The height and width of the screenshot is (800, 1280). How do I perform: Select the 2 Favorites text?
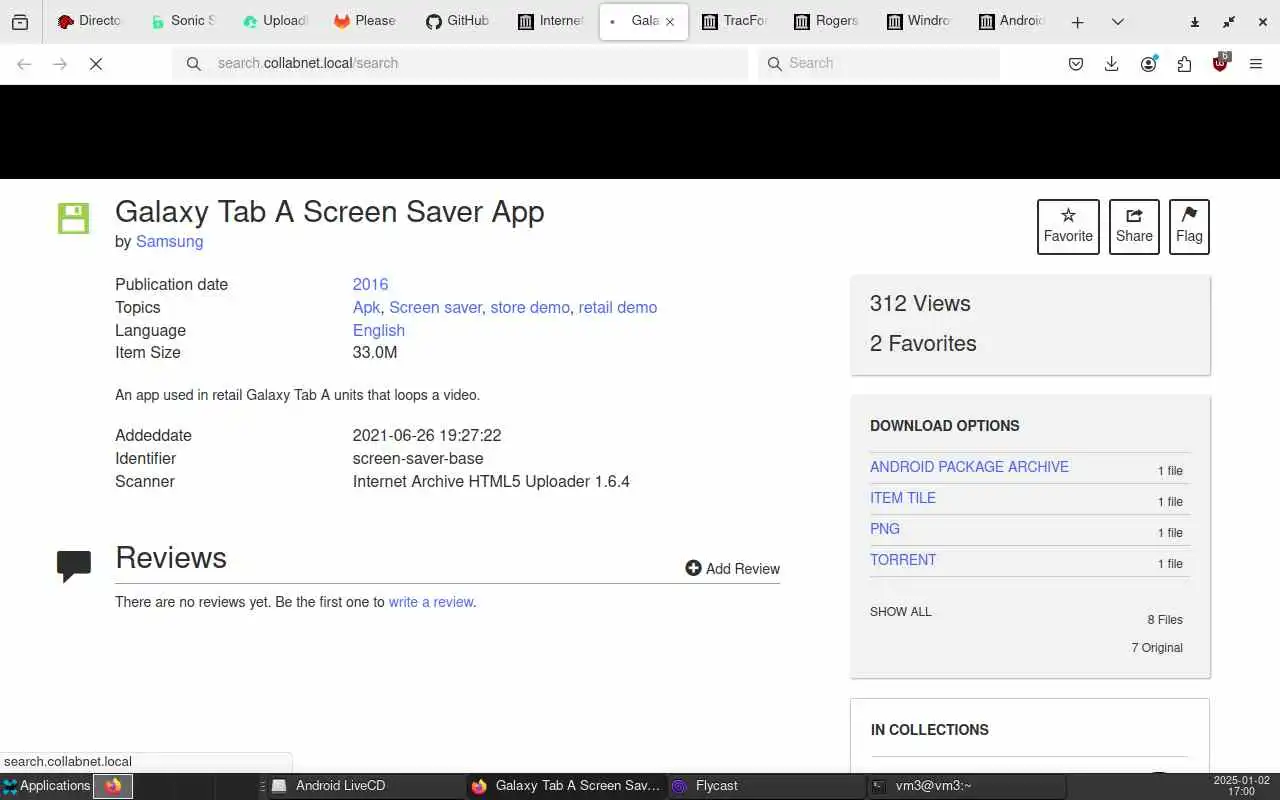(x=923, y=343)
